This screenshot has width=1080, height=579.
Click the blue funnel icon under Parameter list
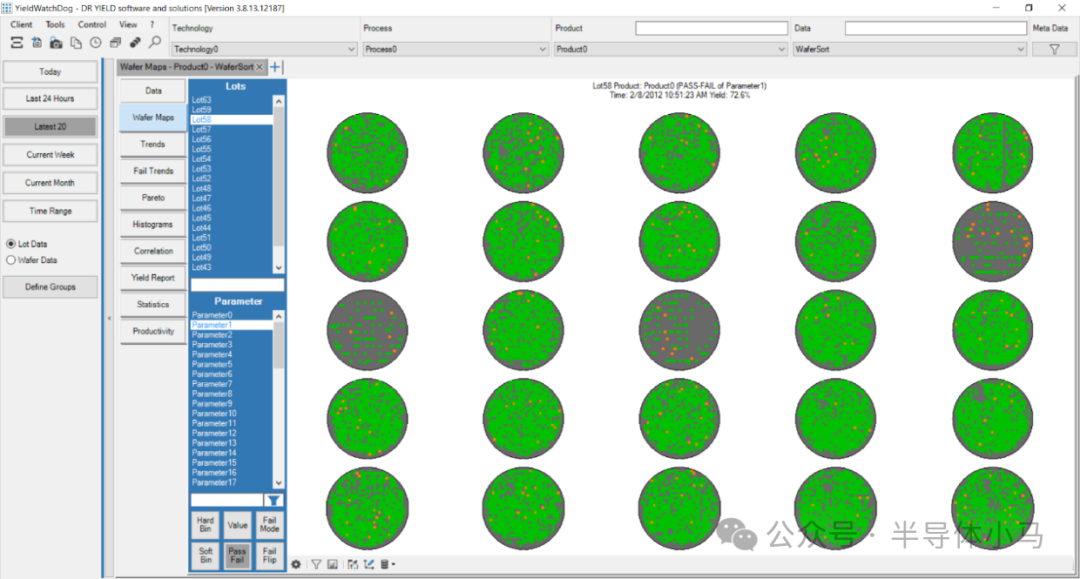[273, 501]
